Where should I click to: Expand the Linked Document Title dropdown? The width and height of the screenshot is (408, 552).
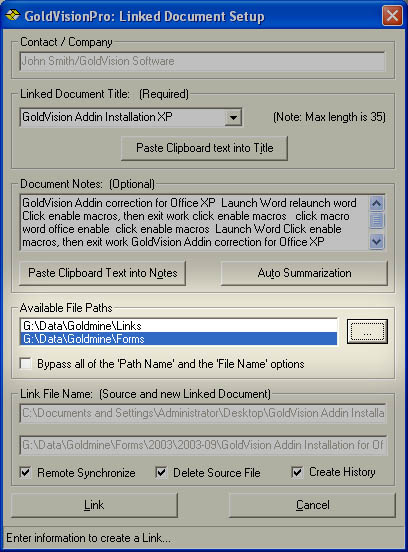[x=233, y=117]
